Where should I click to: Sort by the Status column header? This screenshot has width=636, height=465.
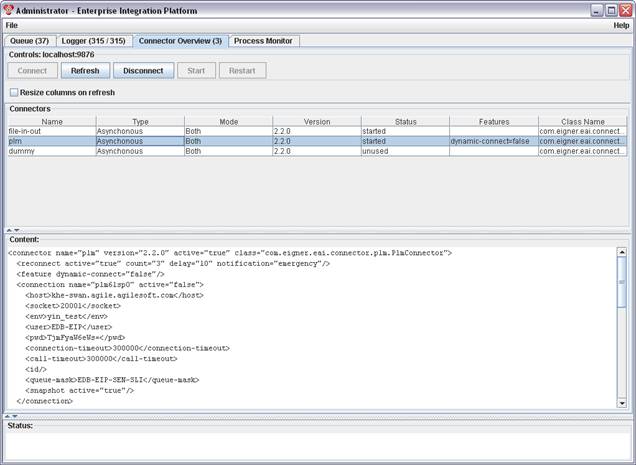coord(406,121)
